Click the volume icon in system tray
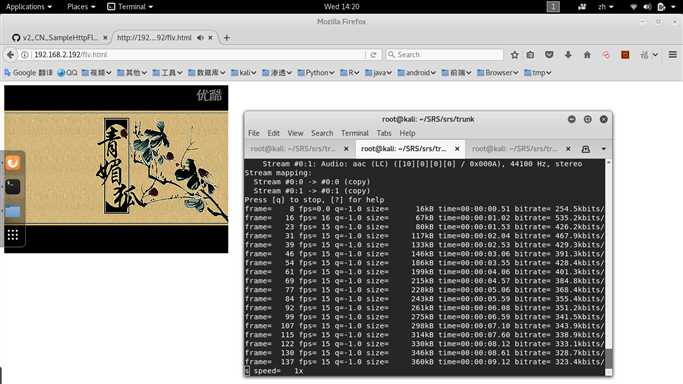The height and width of the screenshot is (384, 683). click(647, 7)
